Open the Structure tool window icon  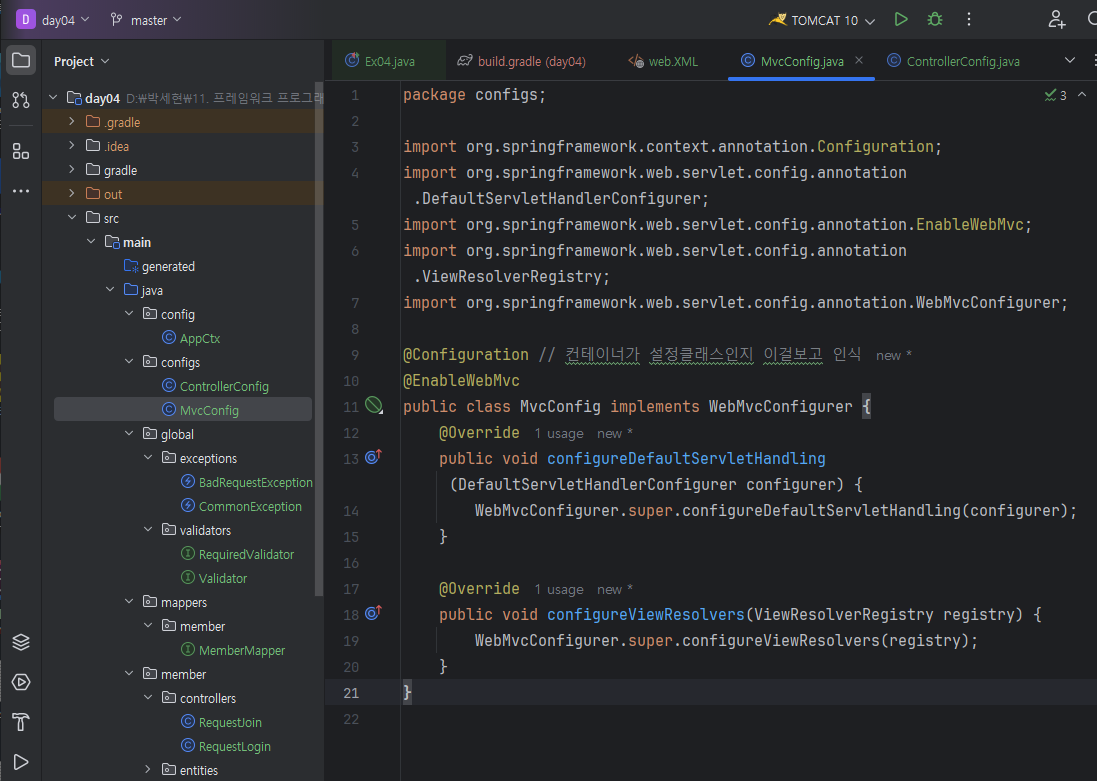click(21, 151)
